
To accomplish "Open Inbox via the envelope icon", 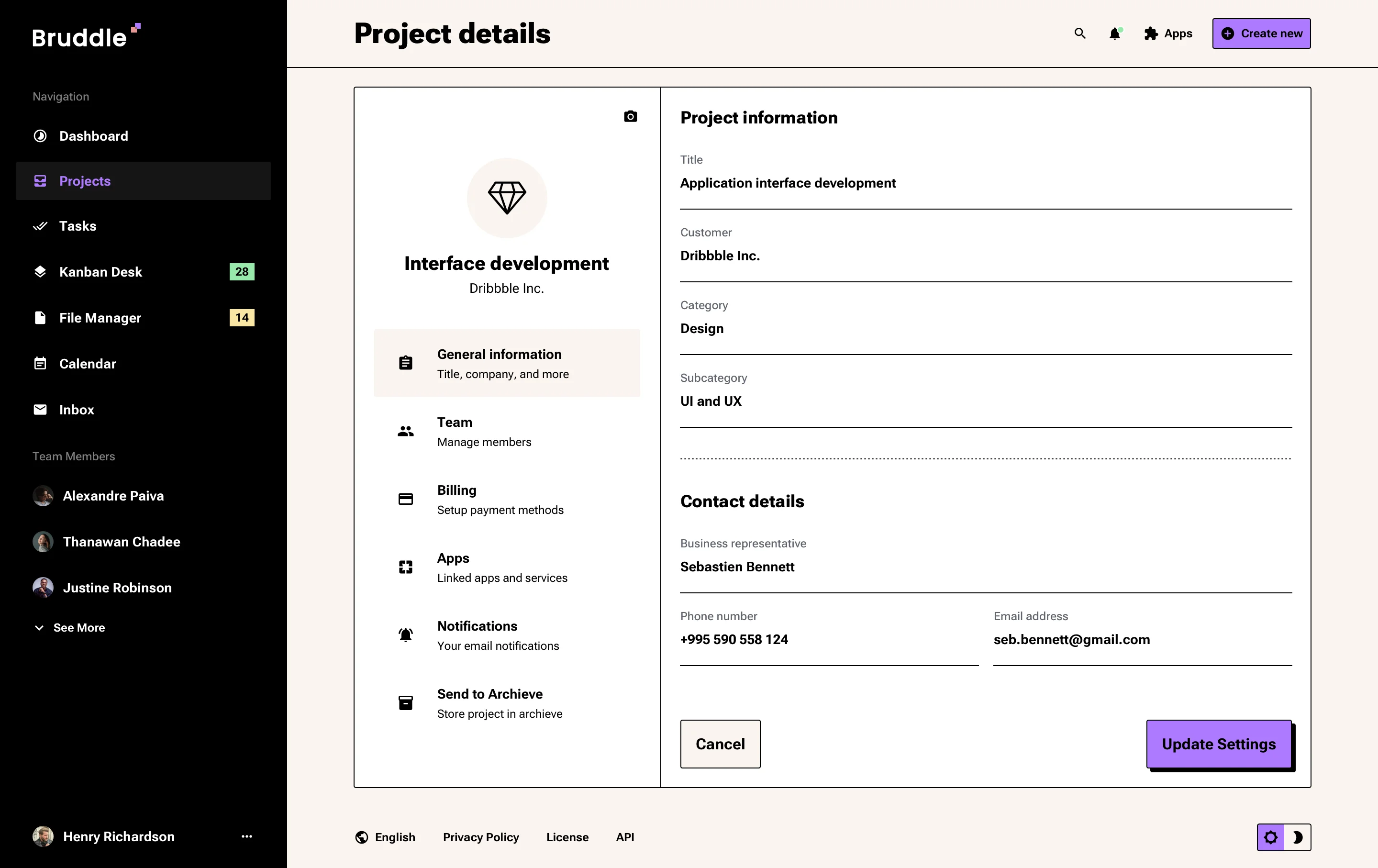I will (40, 410).
